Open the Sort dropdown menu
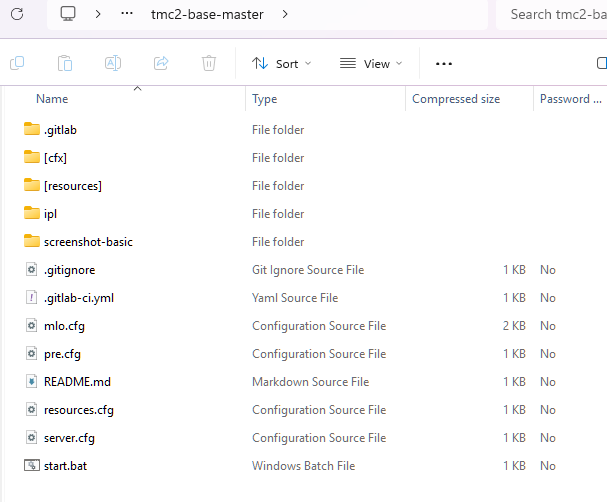 coord(281,63)
